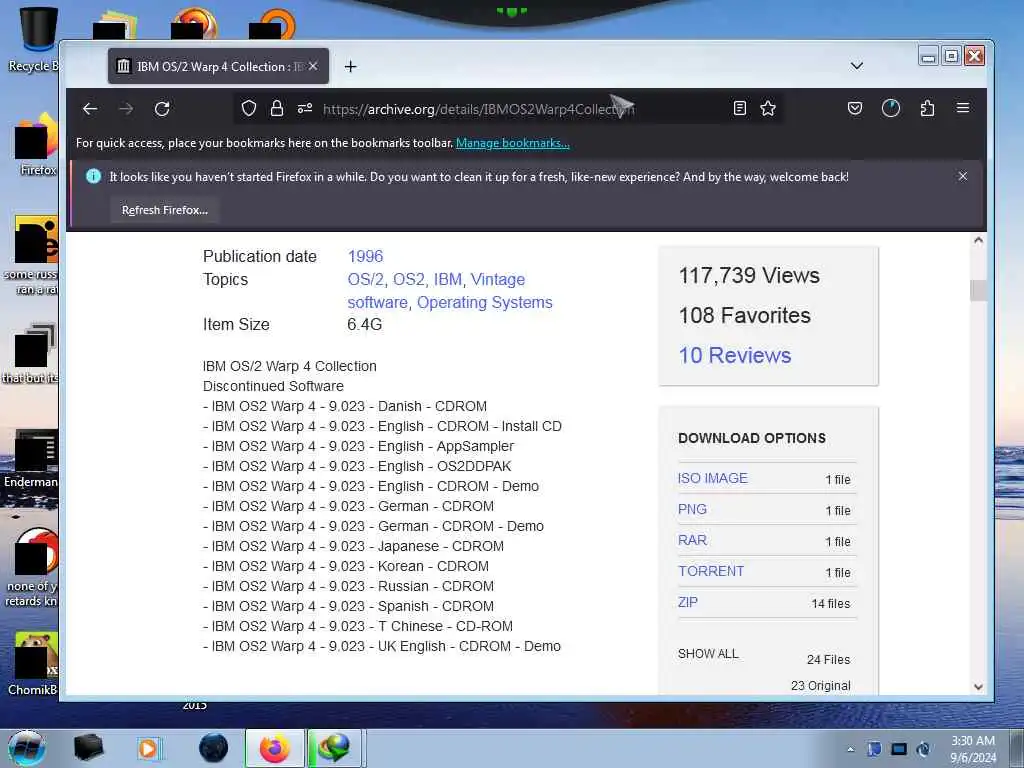Open the Pocket save icon

click(x=855, y=108)
